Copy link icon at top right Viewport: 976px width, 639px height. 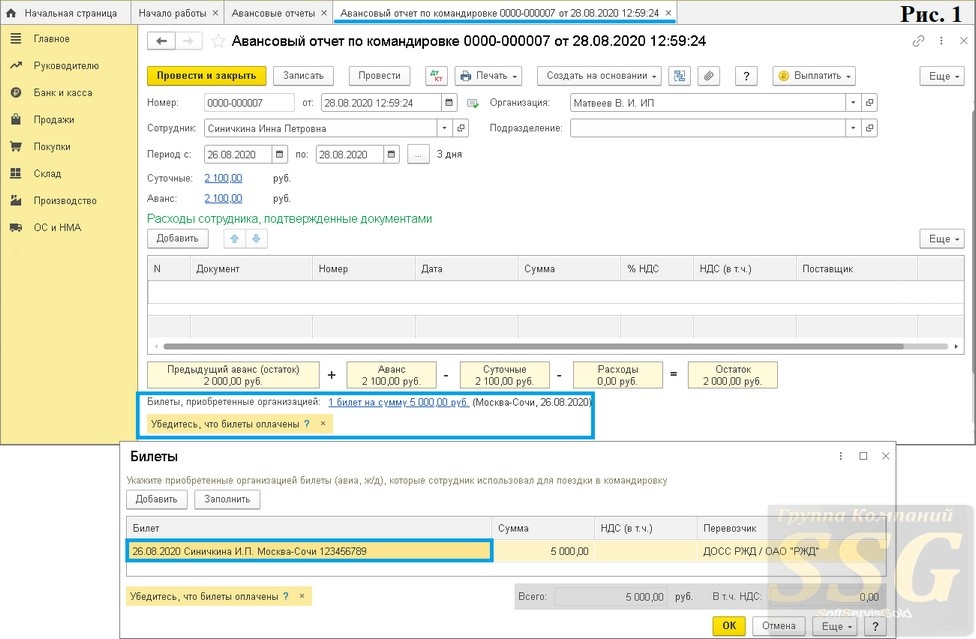(918, 41)
